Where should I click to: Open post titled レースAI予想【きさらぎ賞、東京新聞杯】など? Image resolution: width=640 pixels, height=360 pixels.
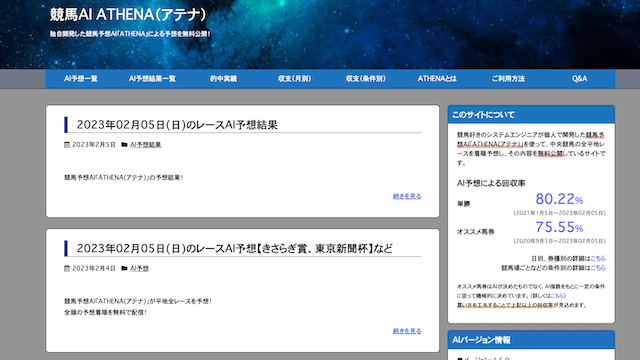[x=235, y=249]
